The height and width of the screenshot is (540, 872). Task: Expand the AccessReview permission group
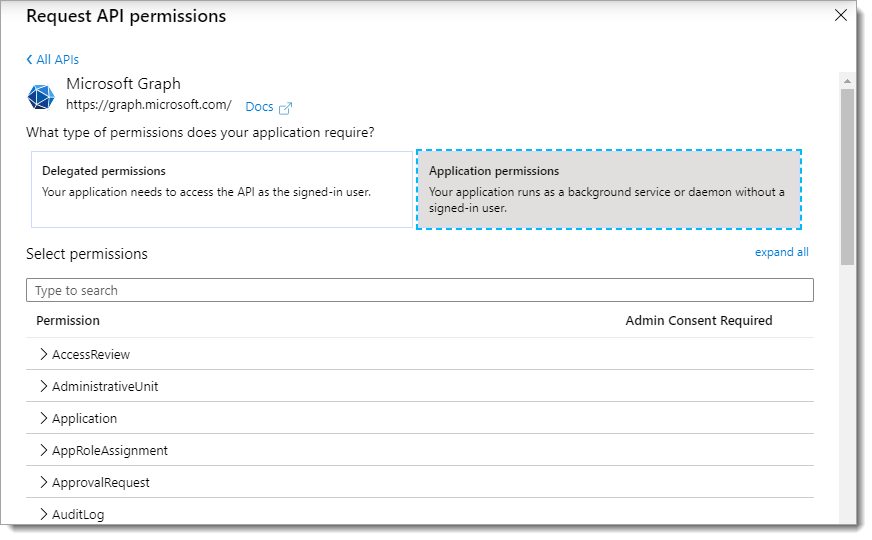pos(44,354)
